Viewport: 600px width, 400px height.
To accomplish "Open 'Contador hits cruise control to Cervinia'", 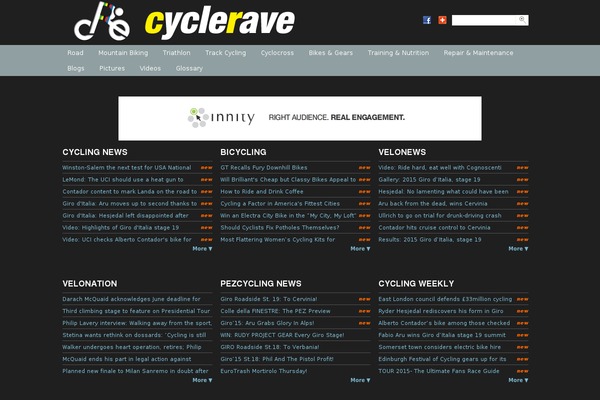I will click(x=434, y=227).
